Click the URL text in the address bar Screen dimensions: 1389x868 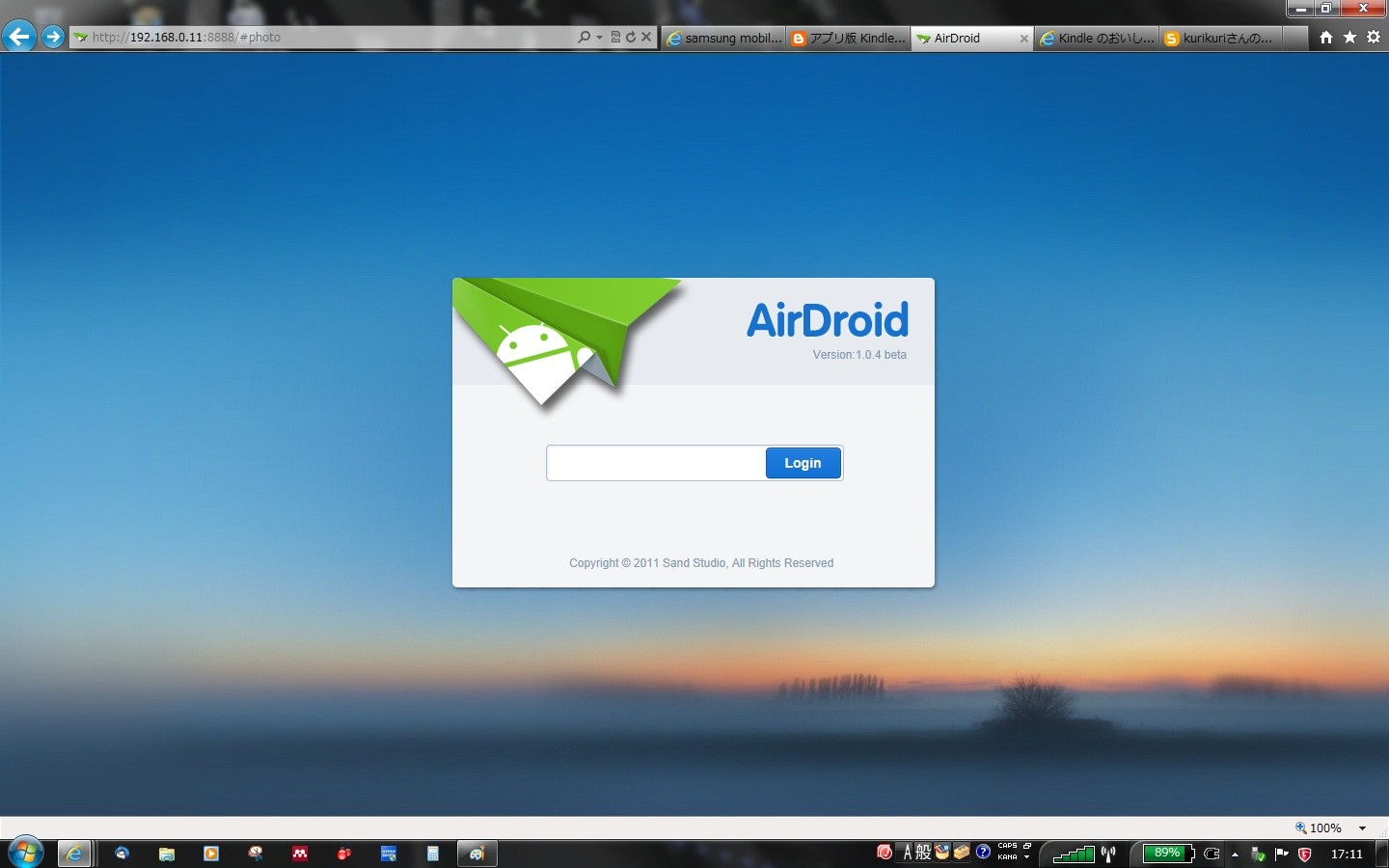pos(186,37)
